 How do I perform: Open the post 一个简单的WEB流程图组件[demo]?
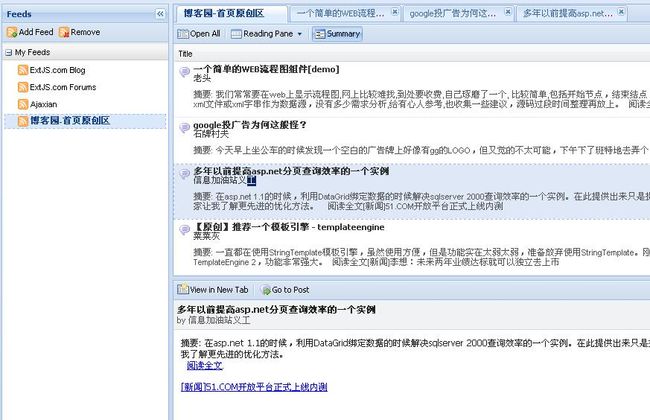266,69
